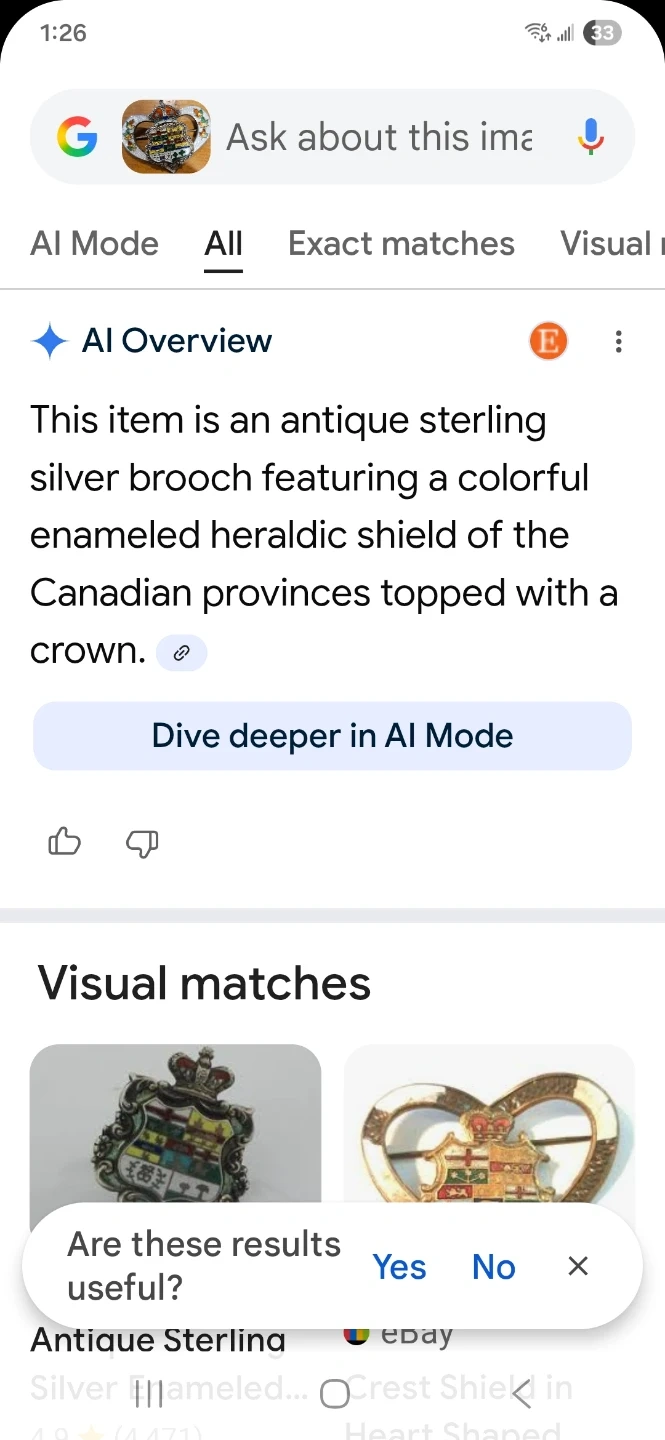Image resolution: width=665 pixels, height=1440 pixels.
Task: Open Android recent apps button
Action: [x=149, y=1393]
